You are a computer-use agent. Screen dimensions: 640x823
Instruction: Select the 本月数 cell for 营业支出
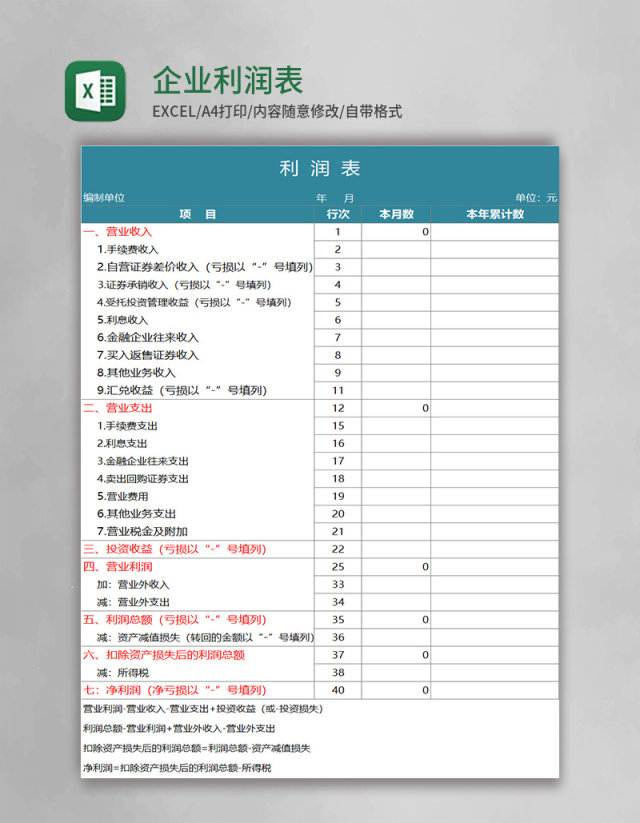coord(396,408)
